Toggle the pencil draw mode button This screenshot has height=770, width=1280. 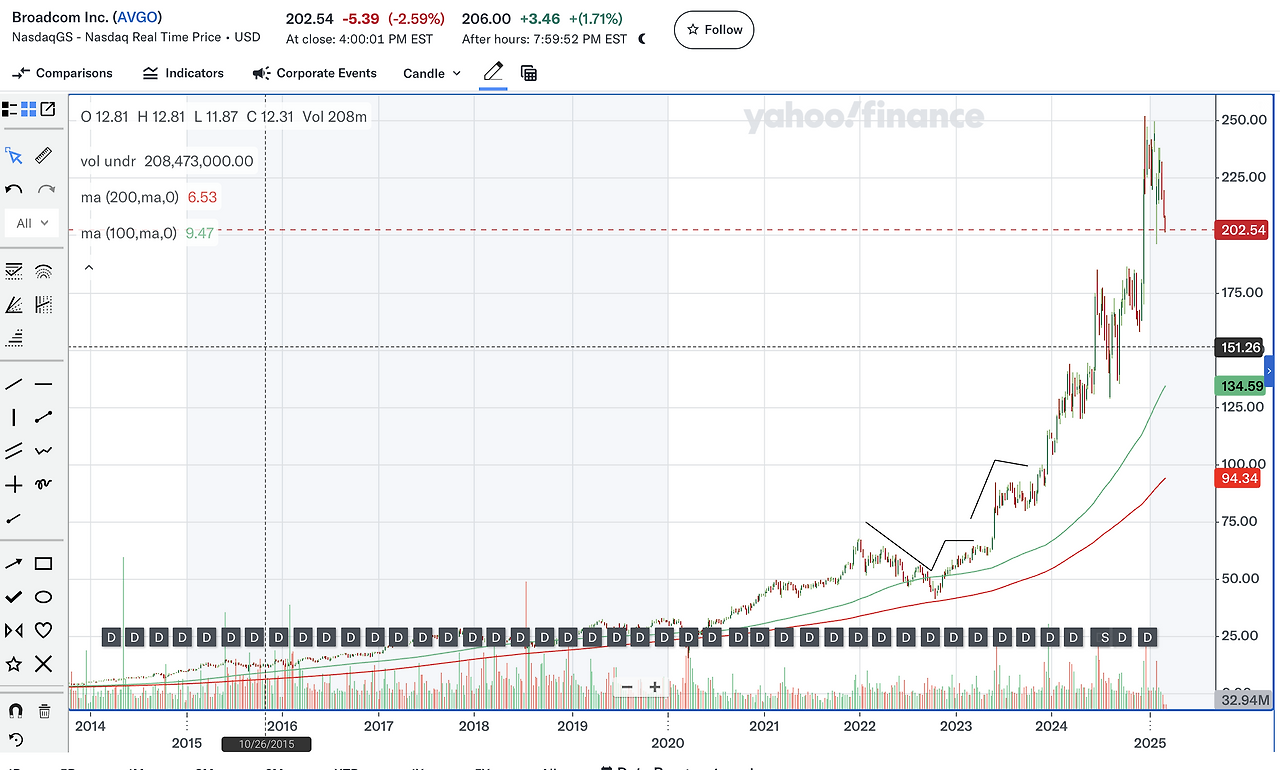coord(493,72)
